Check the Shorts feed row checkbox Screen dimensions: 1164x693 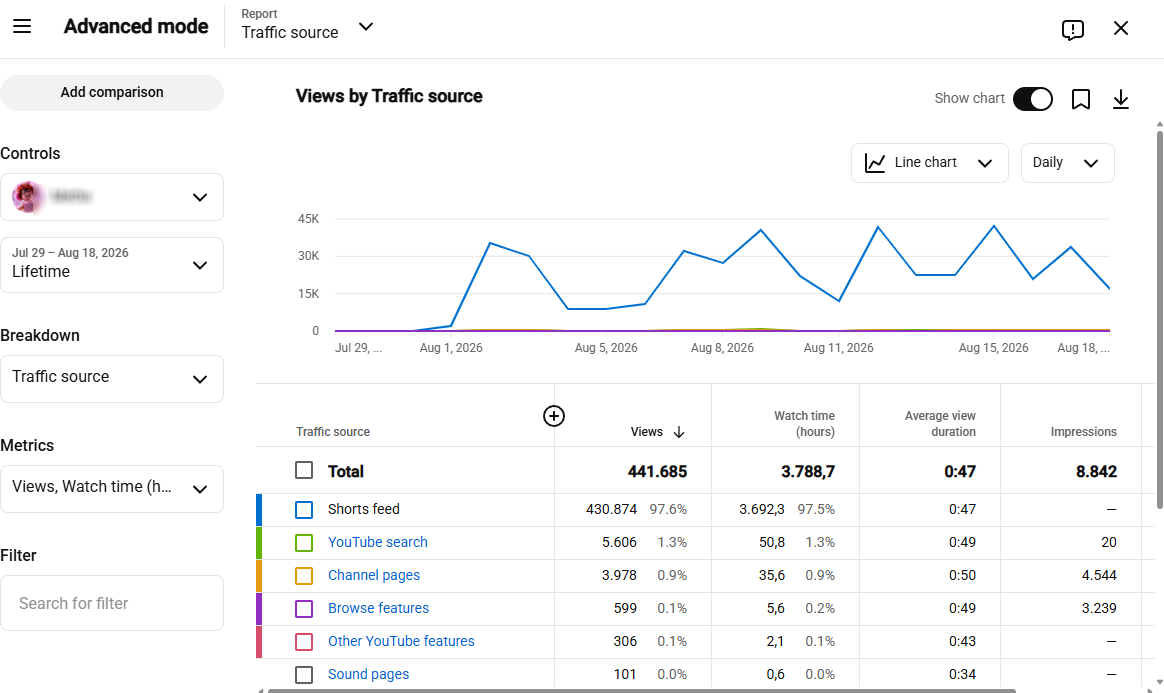pos(304,510)
